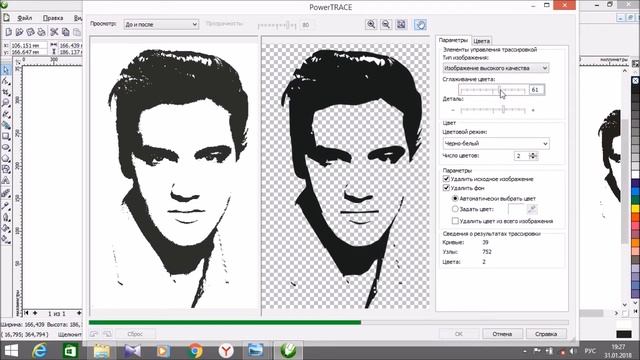Enable 'Удалить цвет из всего изображения' checkbox
This screenshot has height=360, width=640.
tap(455, 221)
